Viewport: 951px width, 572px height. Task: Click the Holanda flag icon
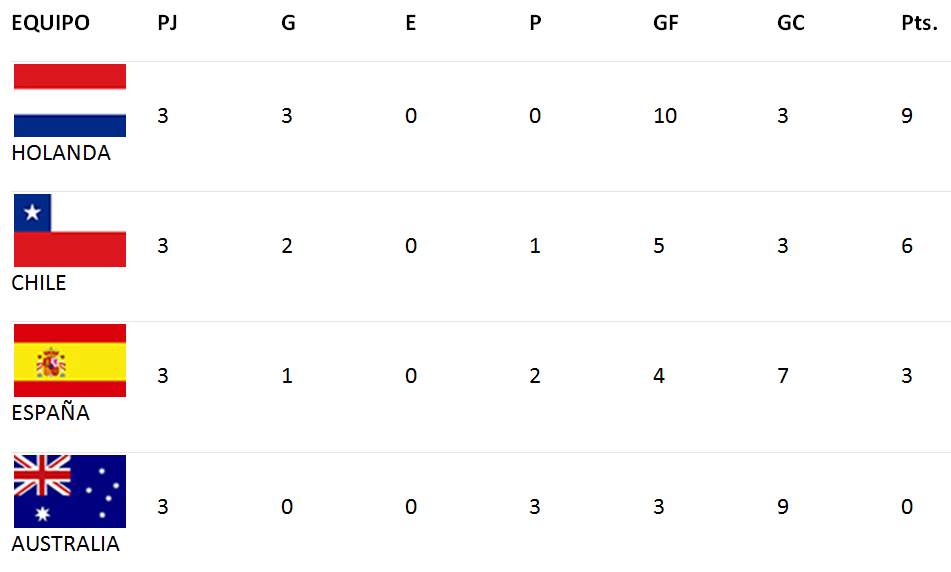coord(70,100)
